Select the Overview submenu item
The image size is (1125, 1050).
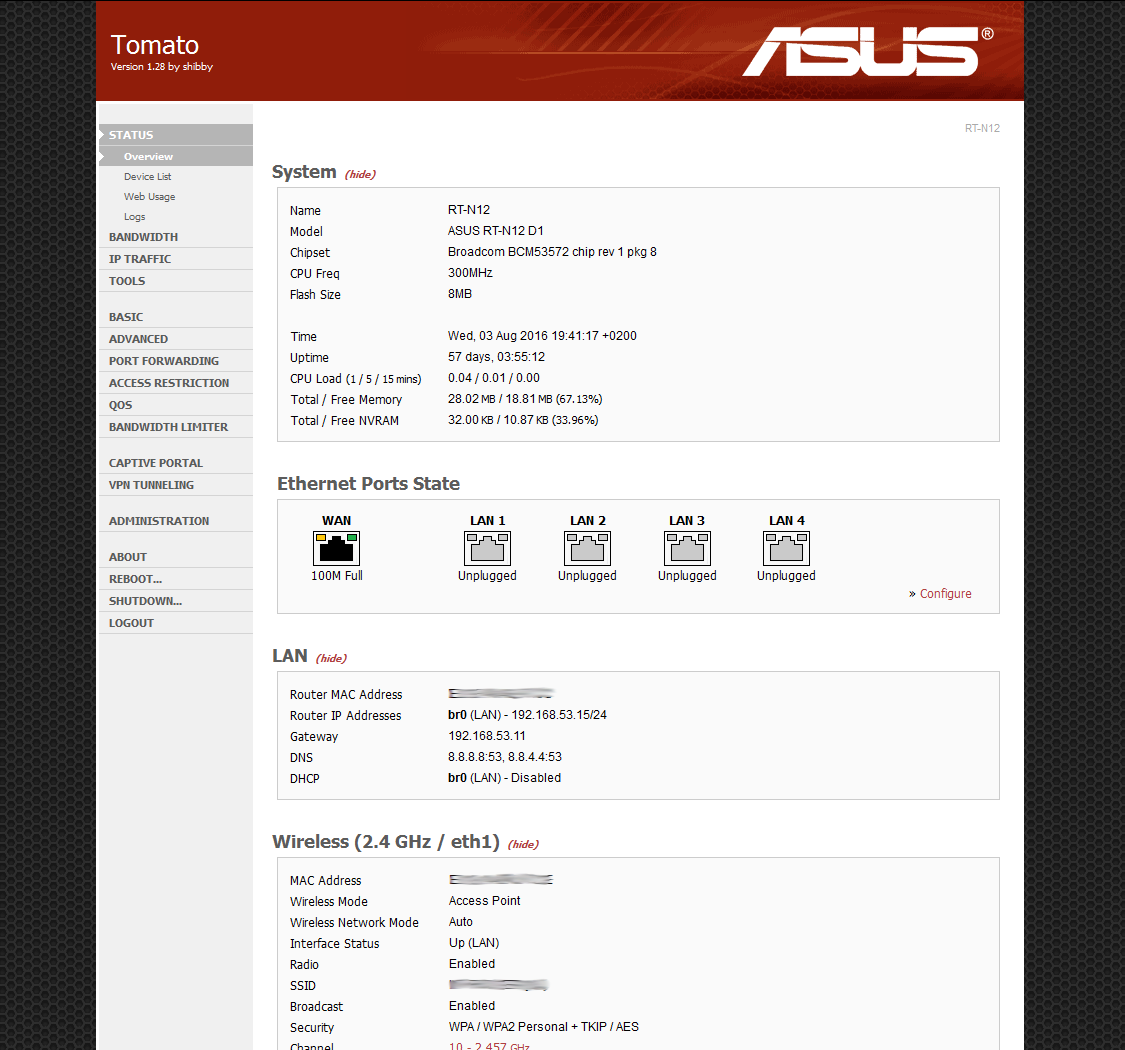tap(176, 156)
